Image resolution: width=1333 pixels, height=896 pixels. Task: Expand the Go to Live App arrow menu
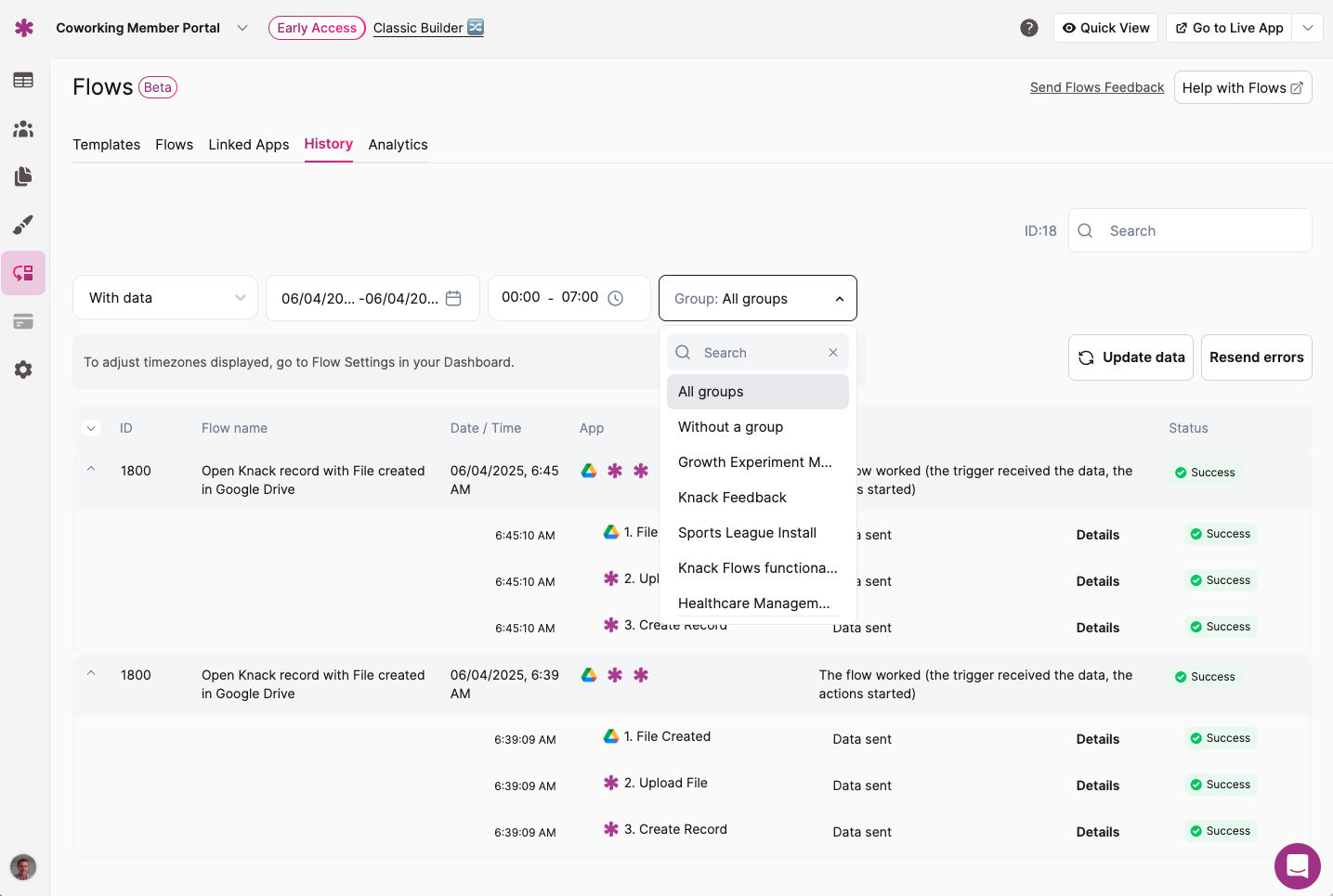(x=1308, y=28)
